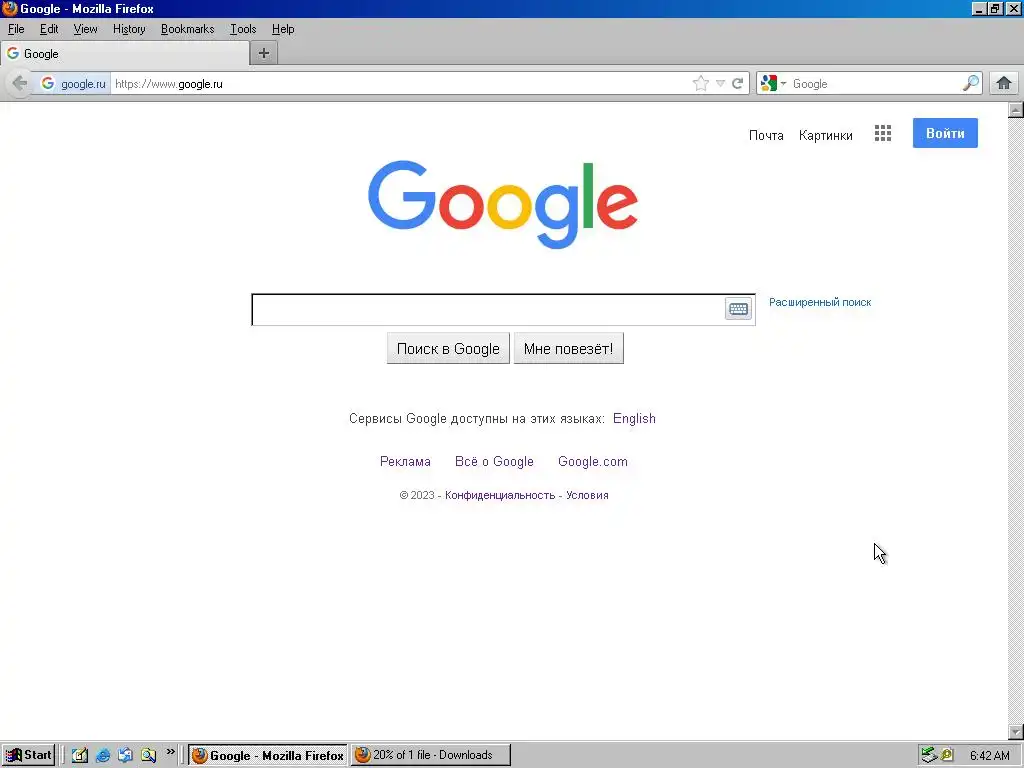
Task: Switch language via the English link
Action: 634,419
